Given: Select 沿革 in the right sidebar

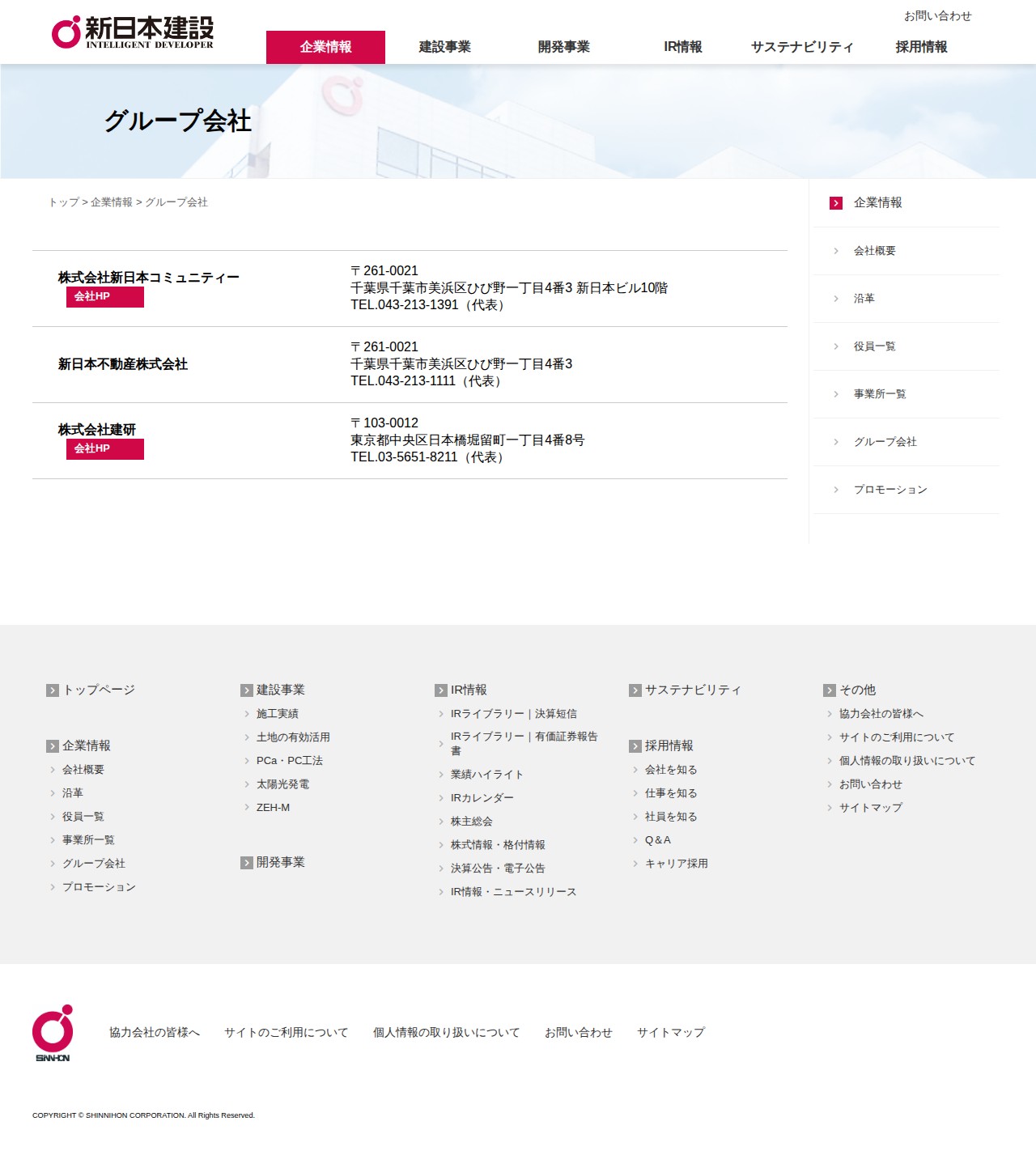Looking at the screenshot, I should (x=864, y=299).
